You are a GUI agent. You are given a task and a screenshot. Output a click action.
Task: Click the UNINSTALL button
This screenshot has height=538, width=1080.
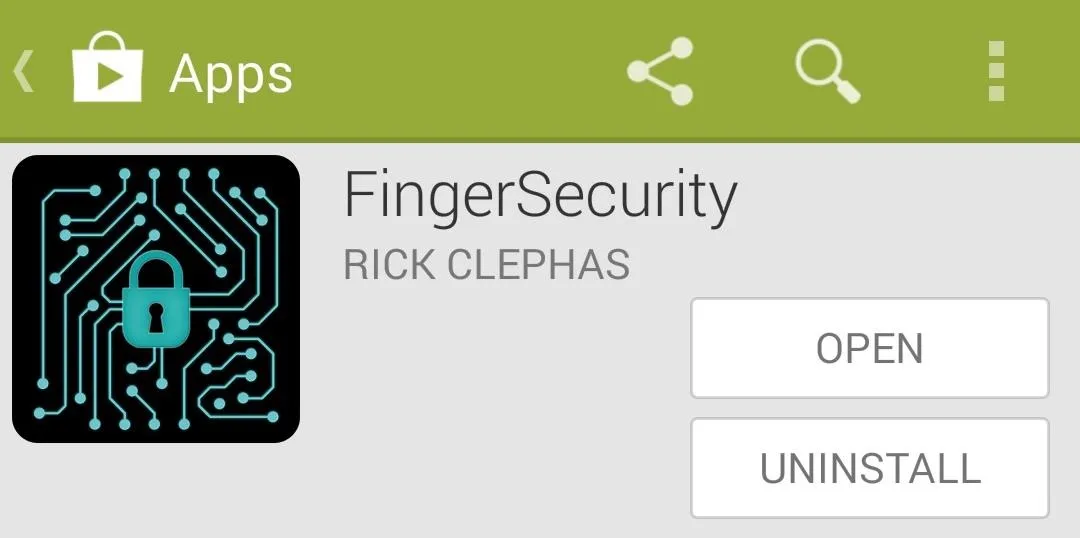pos(870,468)
